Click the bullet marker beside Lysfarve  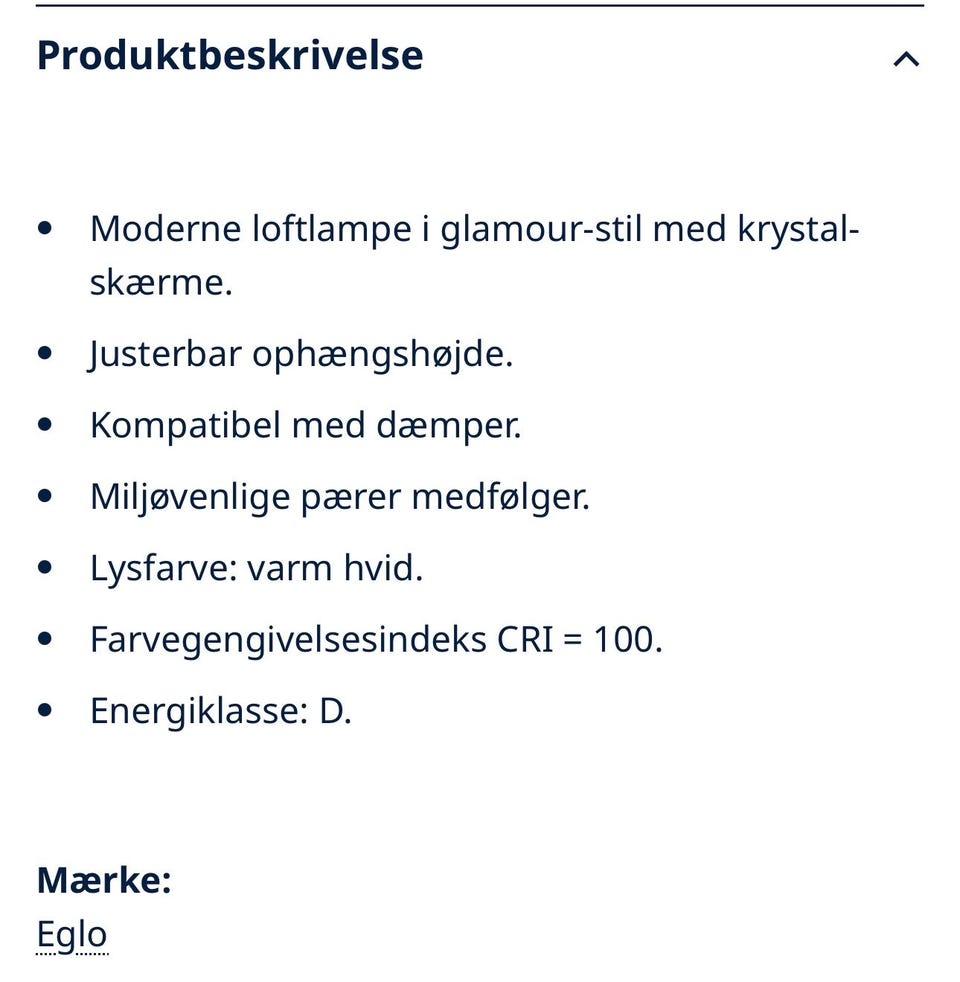click(46, 567)
